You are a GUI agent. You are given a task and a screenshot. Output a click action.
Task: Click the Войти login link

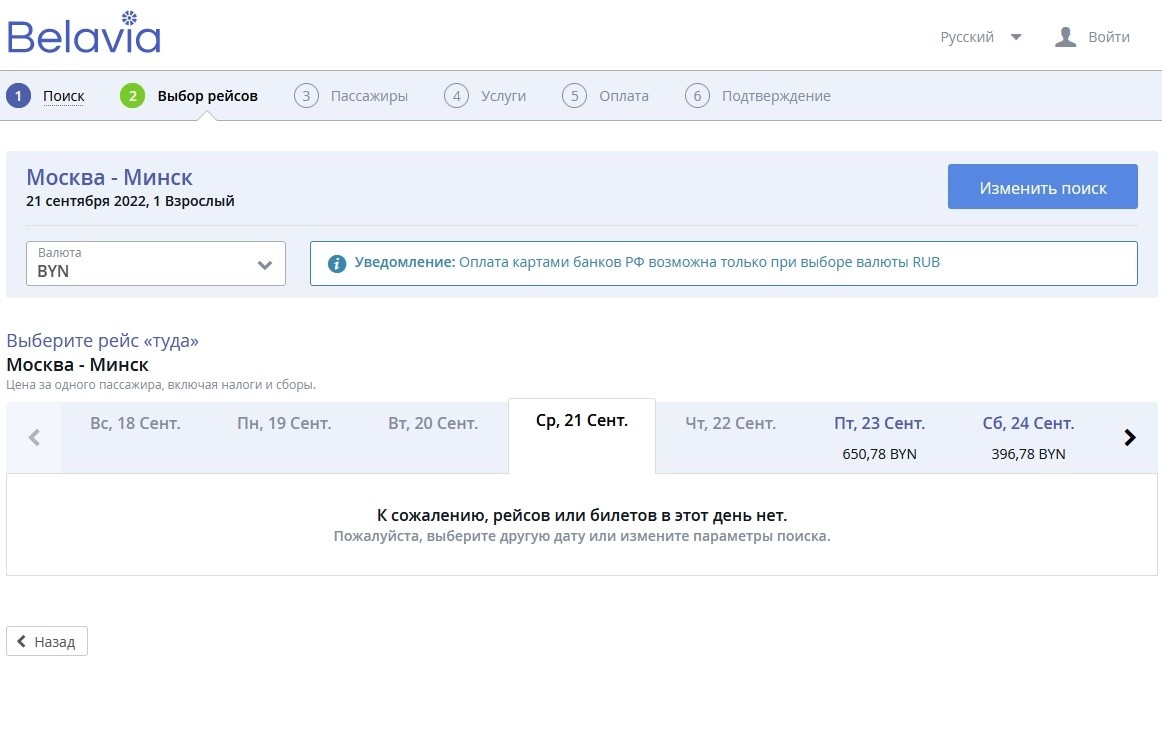(x=1109, y=37)
